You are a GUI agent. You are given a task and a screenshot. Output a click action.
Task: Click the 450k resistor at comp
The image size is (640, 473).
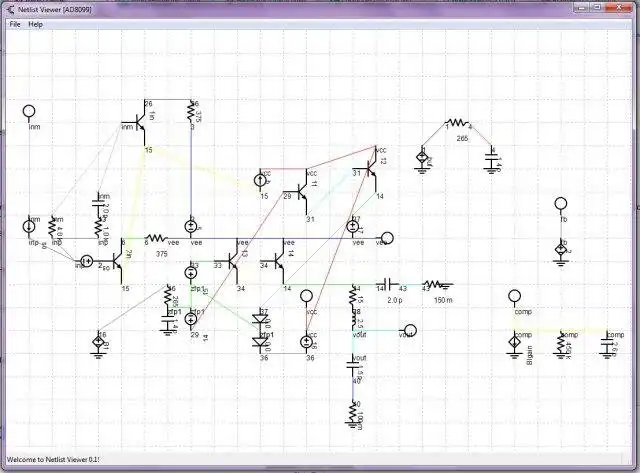[561, 344]
